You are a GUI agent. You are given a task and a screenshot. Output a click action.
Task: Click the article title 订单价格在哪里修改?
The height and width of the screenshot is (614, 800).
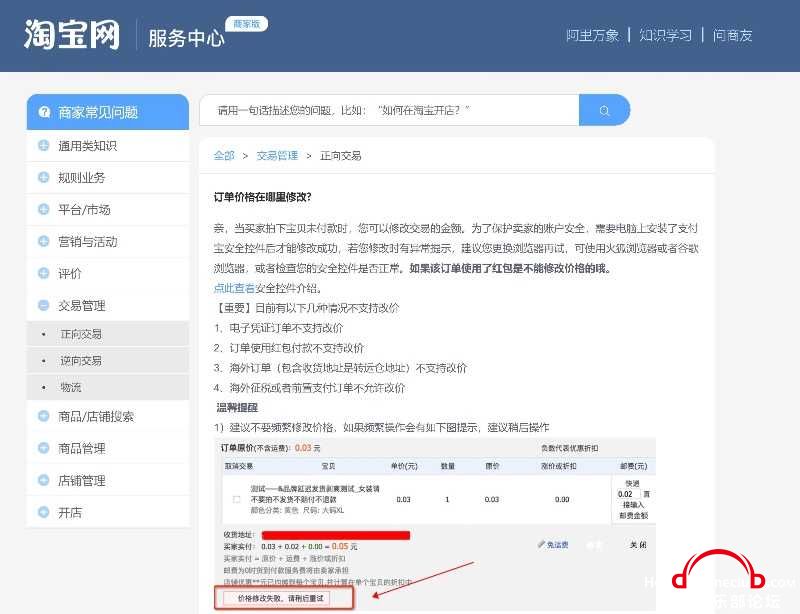[263, 197]
